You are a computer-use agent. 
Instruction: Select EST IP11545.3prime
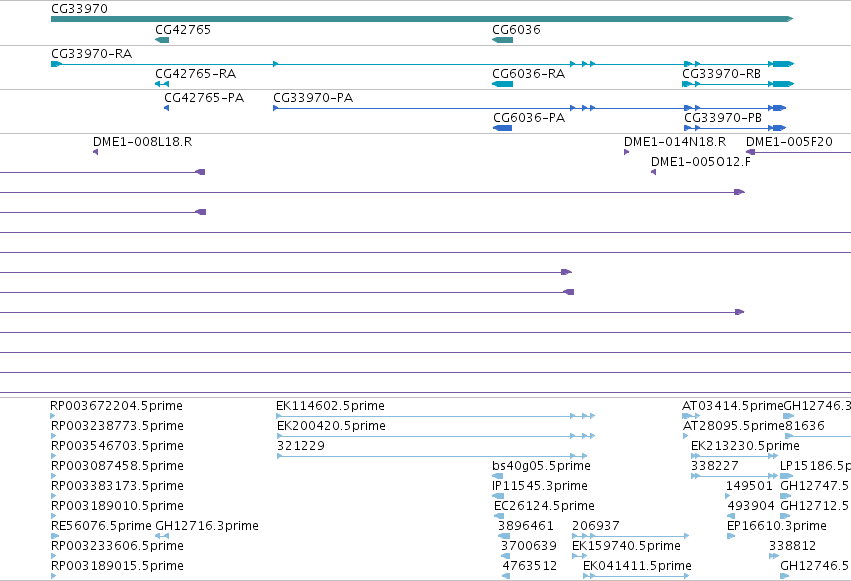(498, 496)
